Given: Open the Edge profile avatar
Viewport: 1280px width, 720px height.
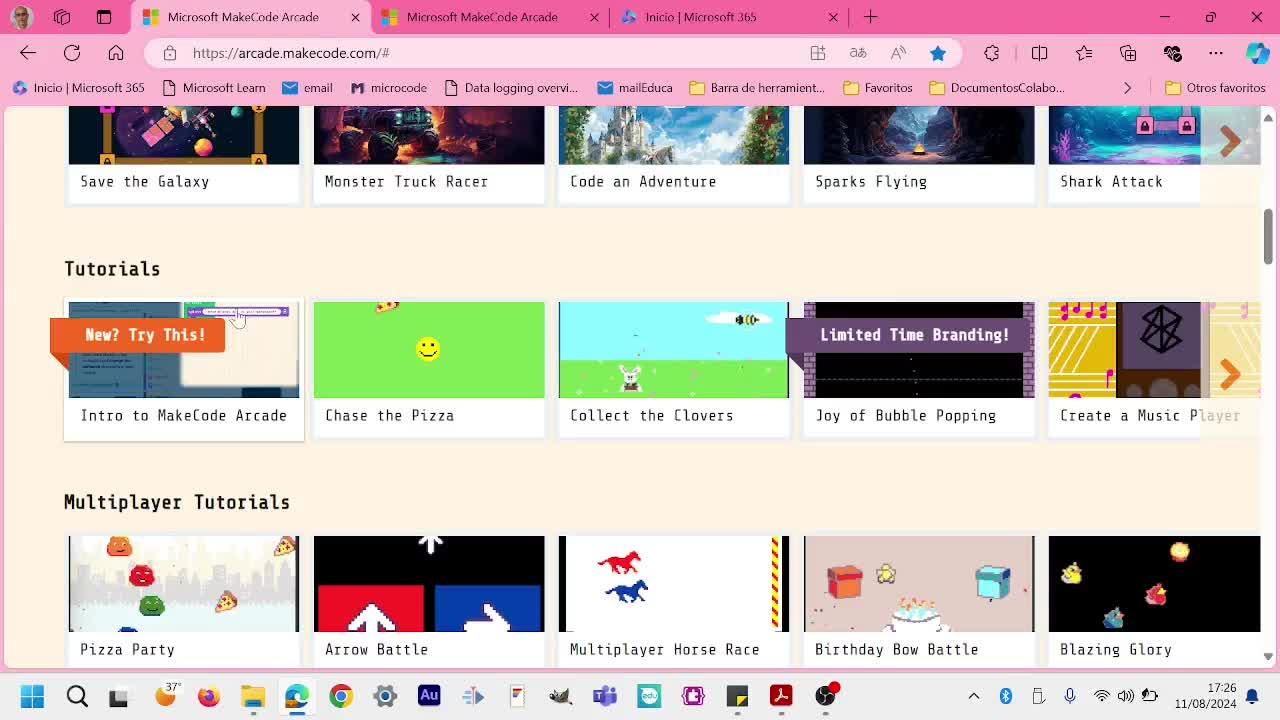Looking at the screenshot, I should (x=21, y=17).
